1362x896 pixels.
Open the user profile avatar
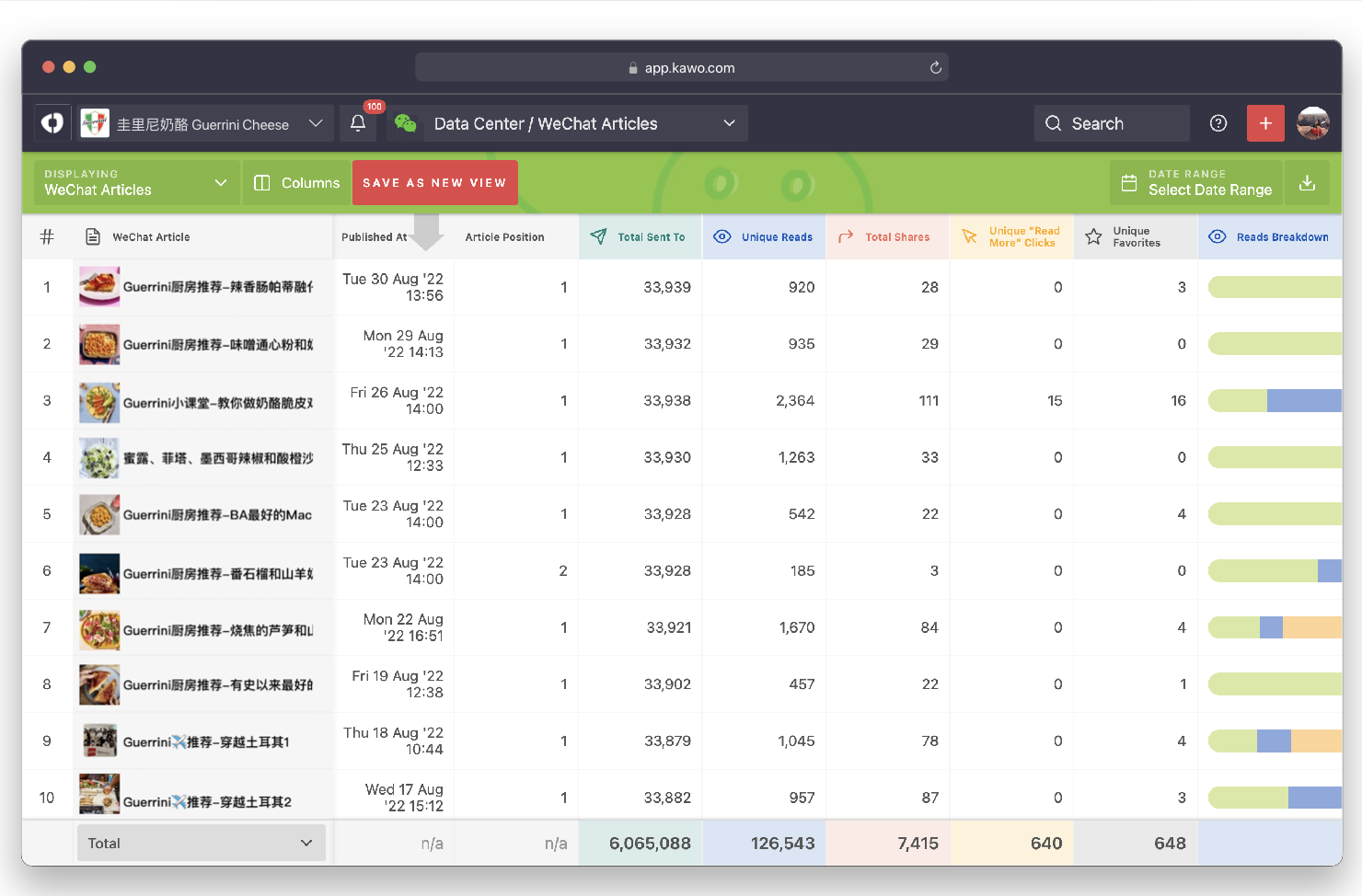pyautogui.click(x=1313, y=123)
